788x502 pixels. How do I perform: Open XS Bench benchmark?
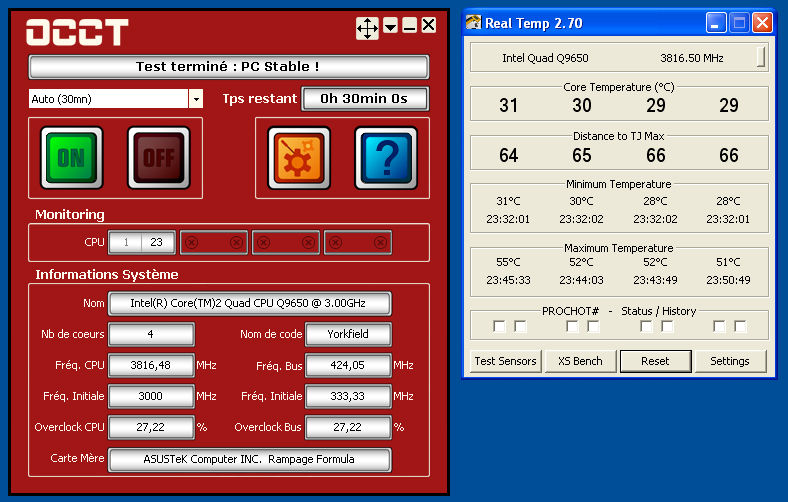coord(580,361)
